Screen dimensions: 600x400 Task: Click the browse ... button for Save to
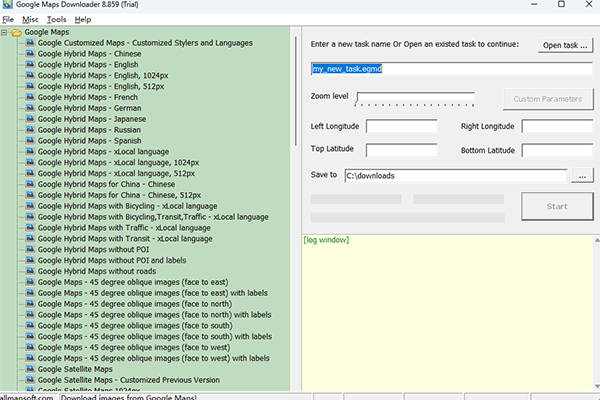pyautogui.click(x=582, y=176)
